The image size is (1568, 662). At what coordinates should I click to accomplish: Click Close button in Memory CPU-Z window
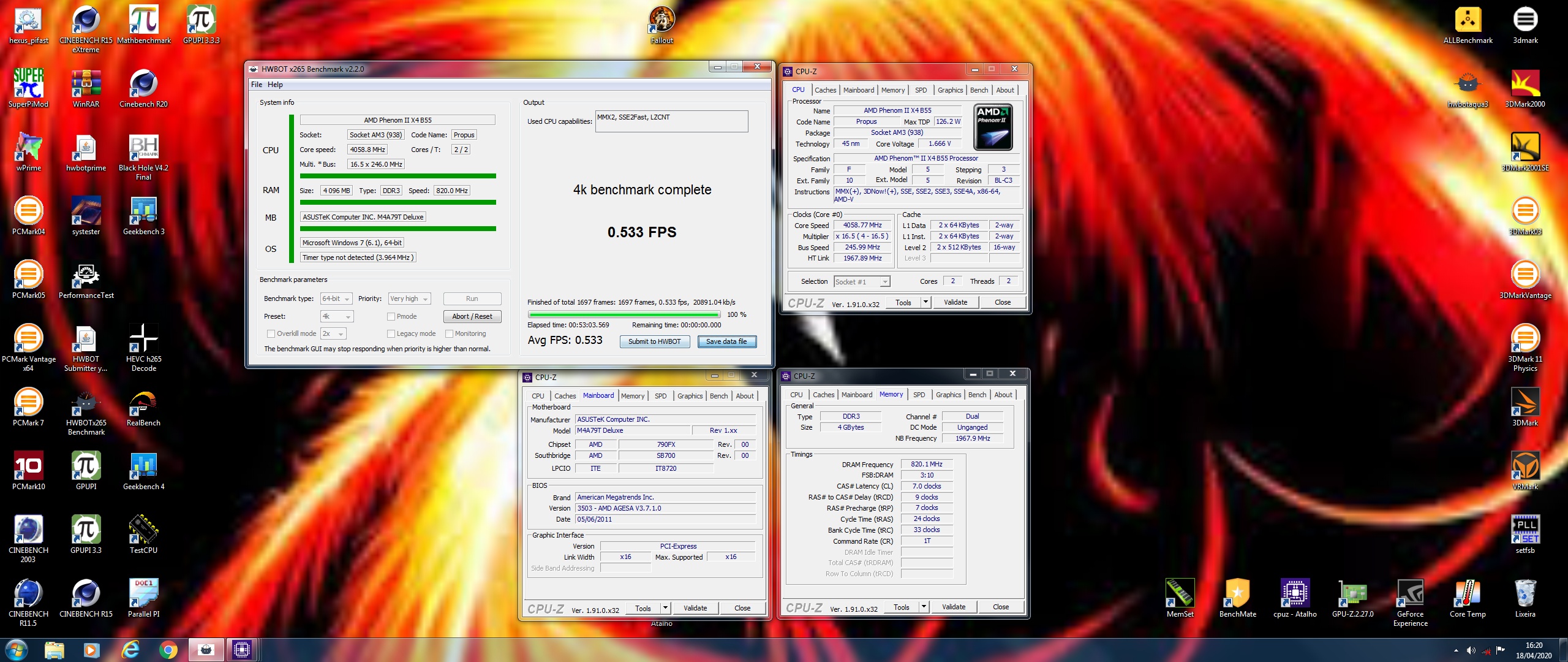coord(1001,607)
